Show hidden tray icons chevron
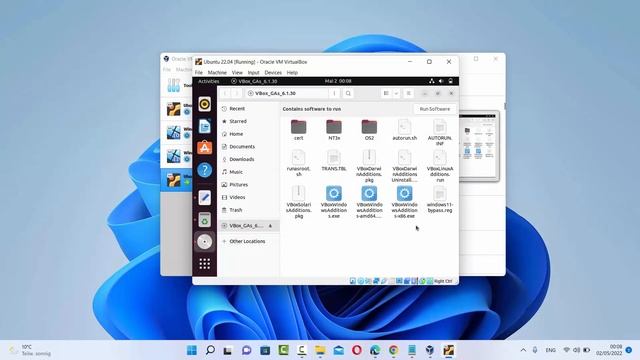This screenshot has height=360, width=640. click(523, 350)
